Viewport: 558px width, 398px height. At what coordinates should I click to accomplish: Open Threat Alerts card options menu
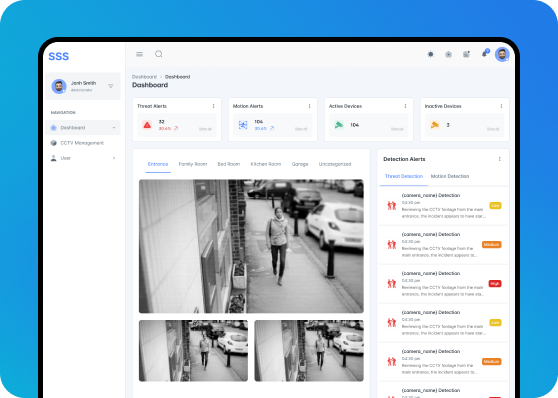coord(214,106)
